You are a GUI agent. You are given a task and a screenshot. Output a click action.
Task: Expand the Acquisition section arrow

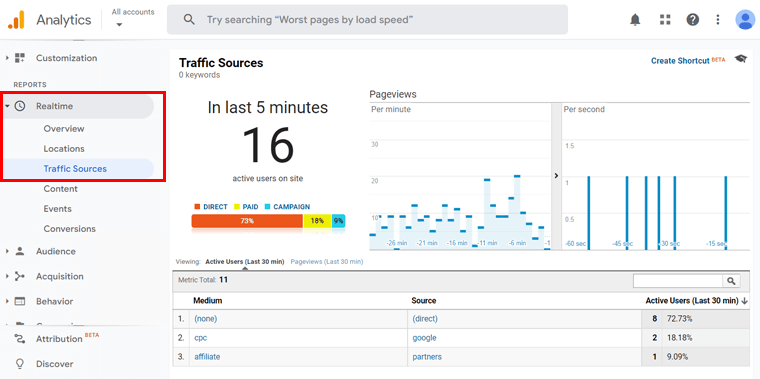tap(7, 276)
